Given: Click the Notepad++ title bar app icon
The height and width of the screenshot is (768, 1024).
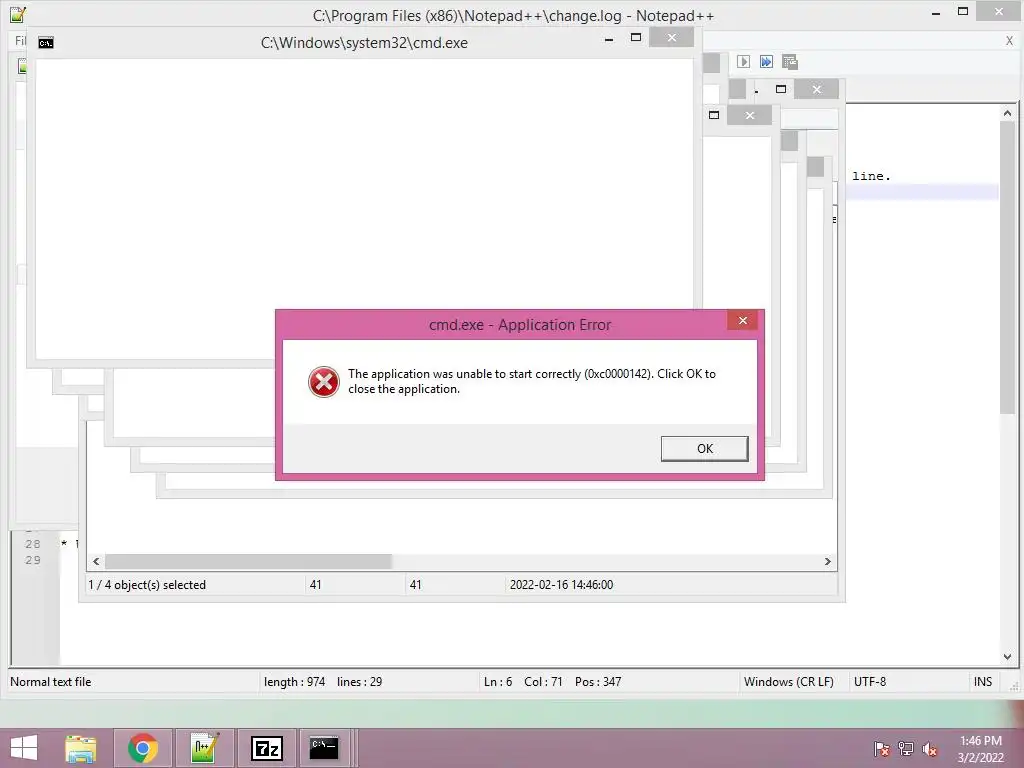Looking at the screenshot, I should pyautogui.click(x=18, y=14).
